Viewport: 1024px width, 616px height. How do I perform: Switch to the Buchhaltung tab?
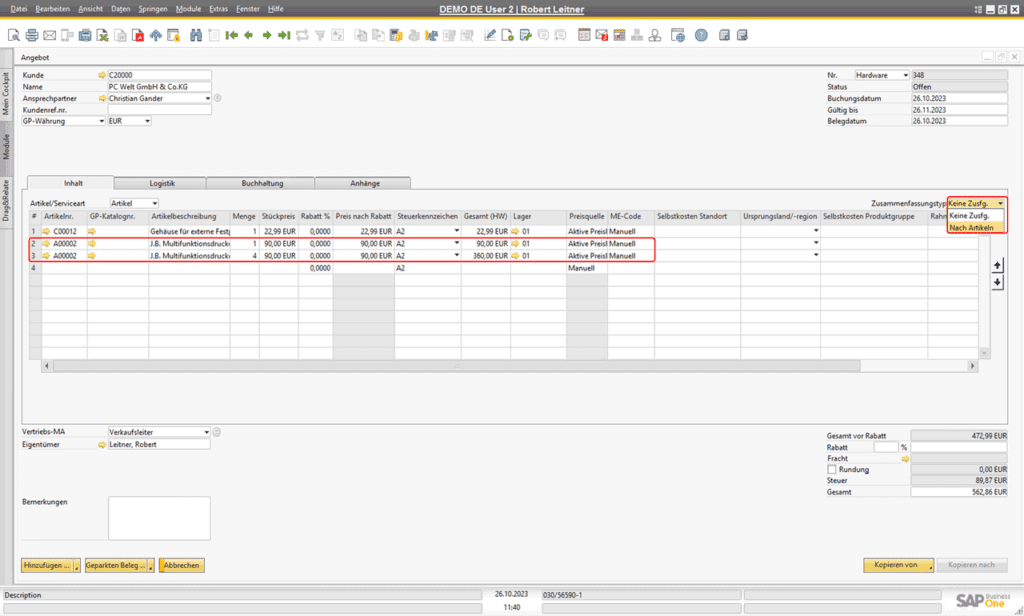coord(262,184)
